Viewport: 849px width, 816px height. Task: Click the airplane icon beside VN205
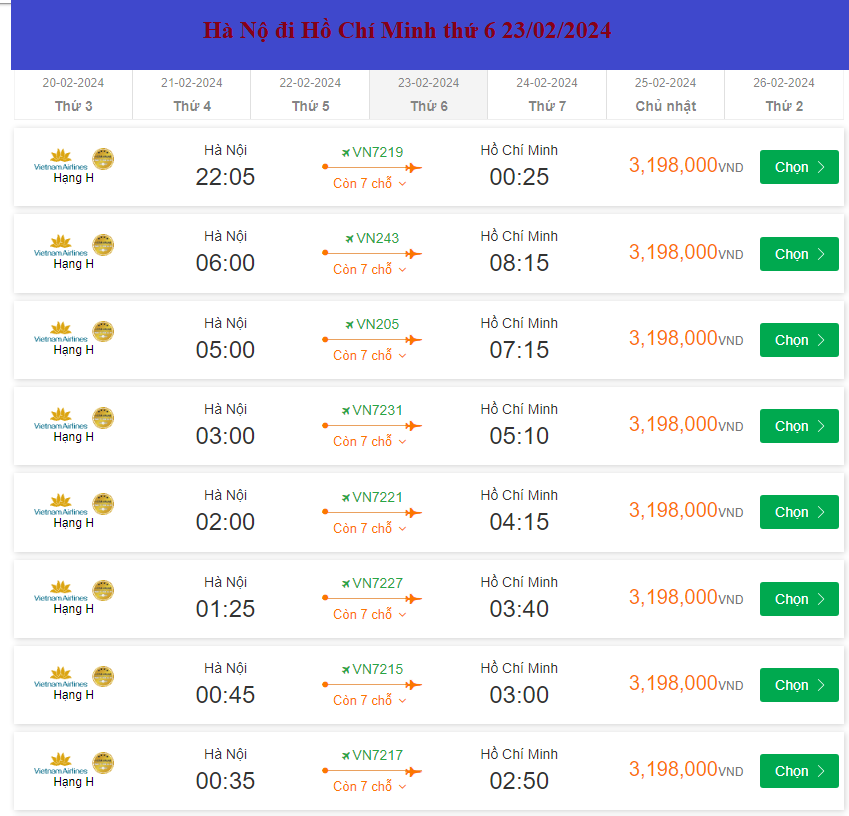pyautogui.click(x=349, y=325)
